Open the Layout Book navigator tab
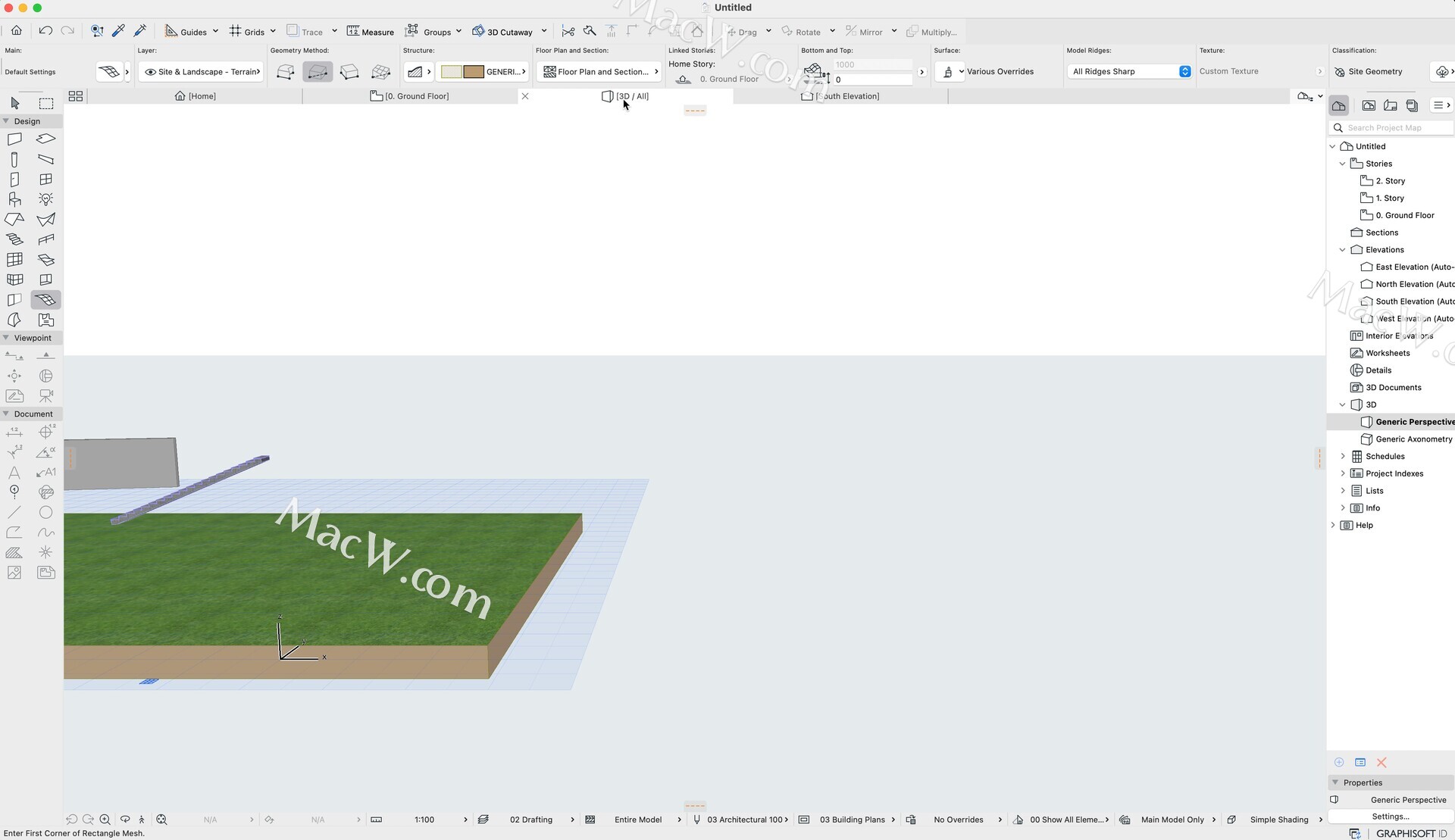The image size is (1455, 840). [1391, 105]
